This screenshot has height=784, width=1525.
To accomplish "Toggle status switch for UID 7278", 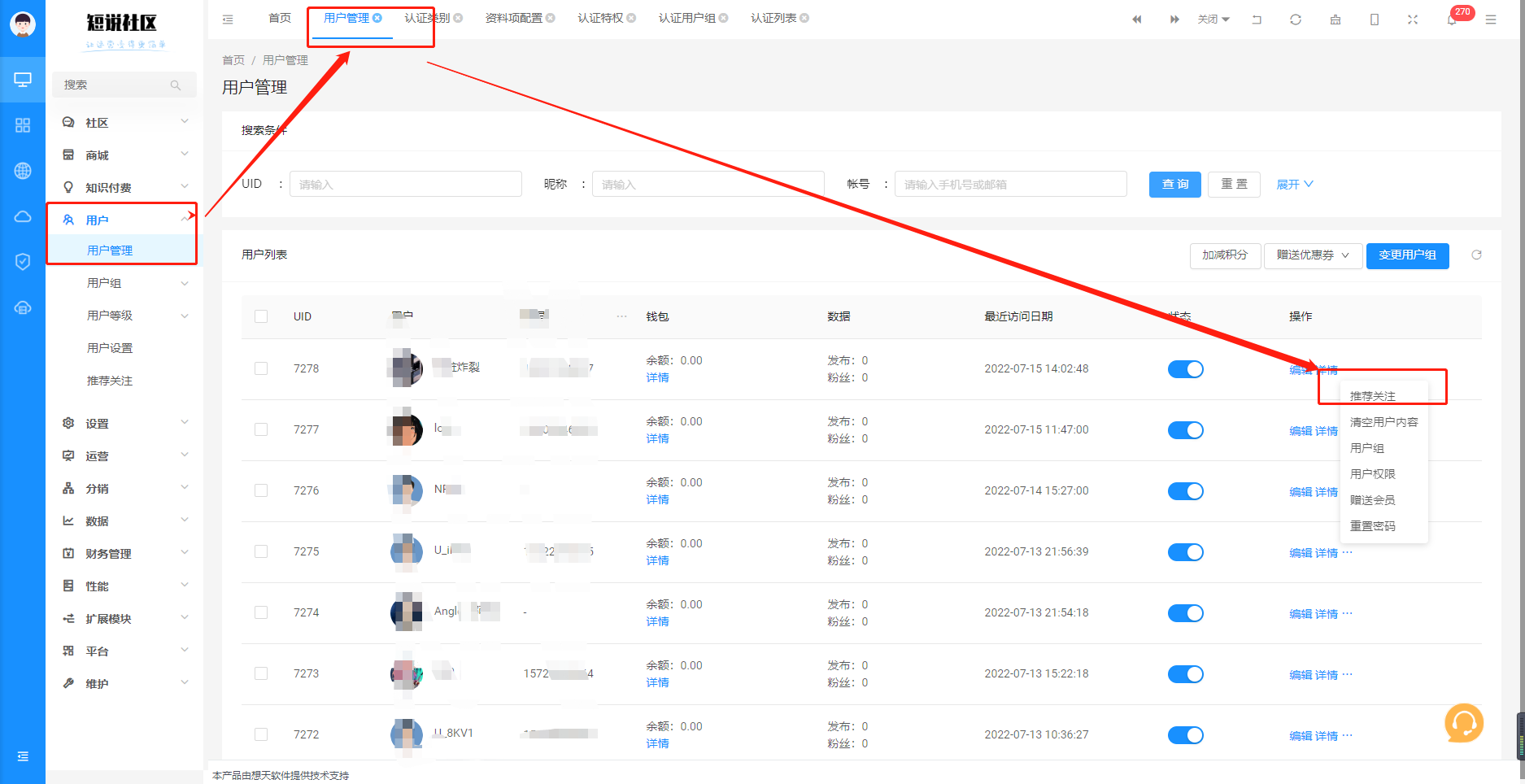I will coord(1185,369).
